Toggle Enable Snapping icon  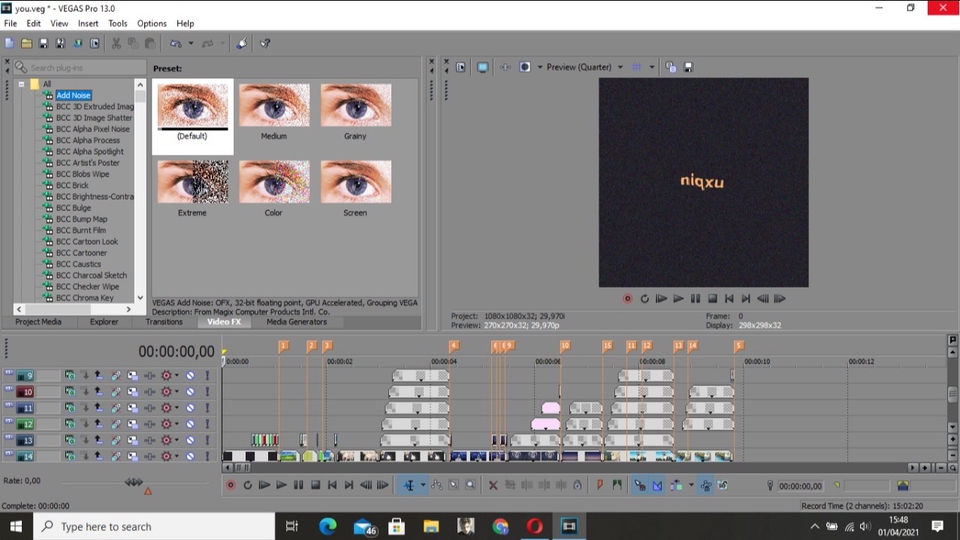(x=640, y=486)
